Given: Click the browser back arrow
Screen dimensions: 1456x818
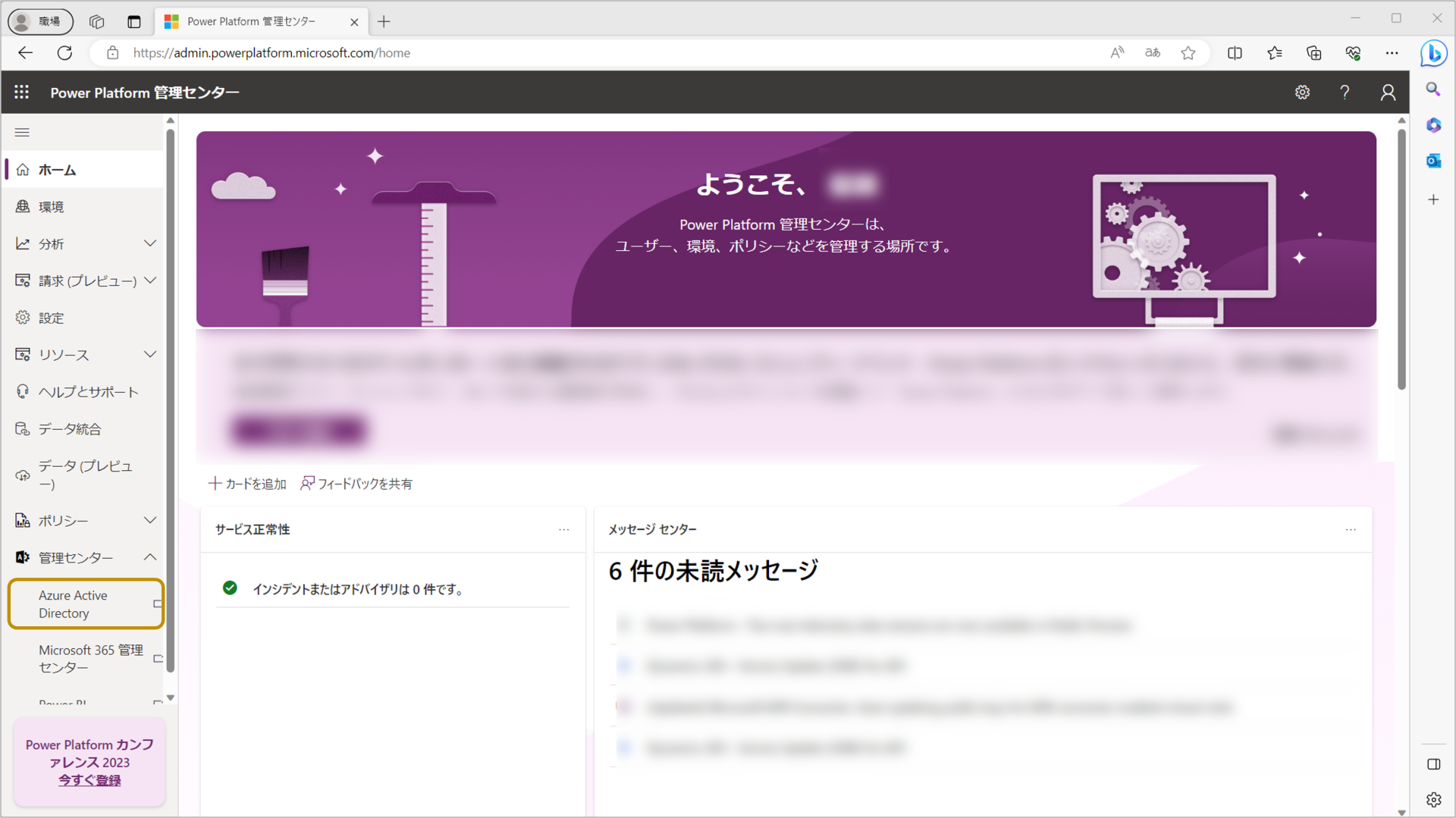Looking at the screenshot, I should pyautogui.click(x=26, y=52).
